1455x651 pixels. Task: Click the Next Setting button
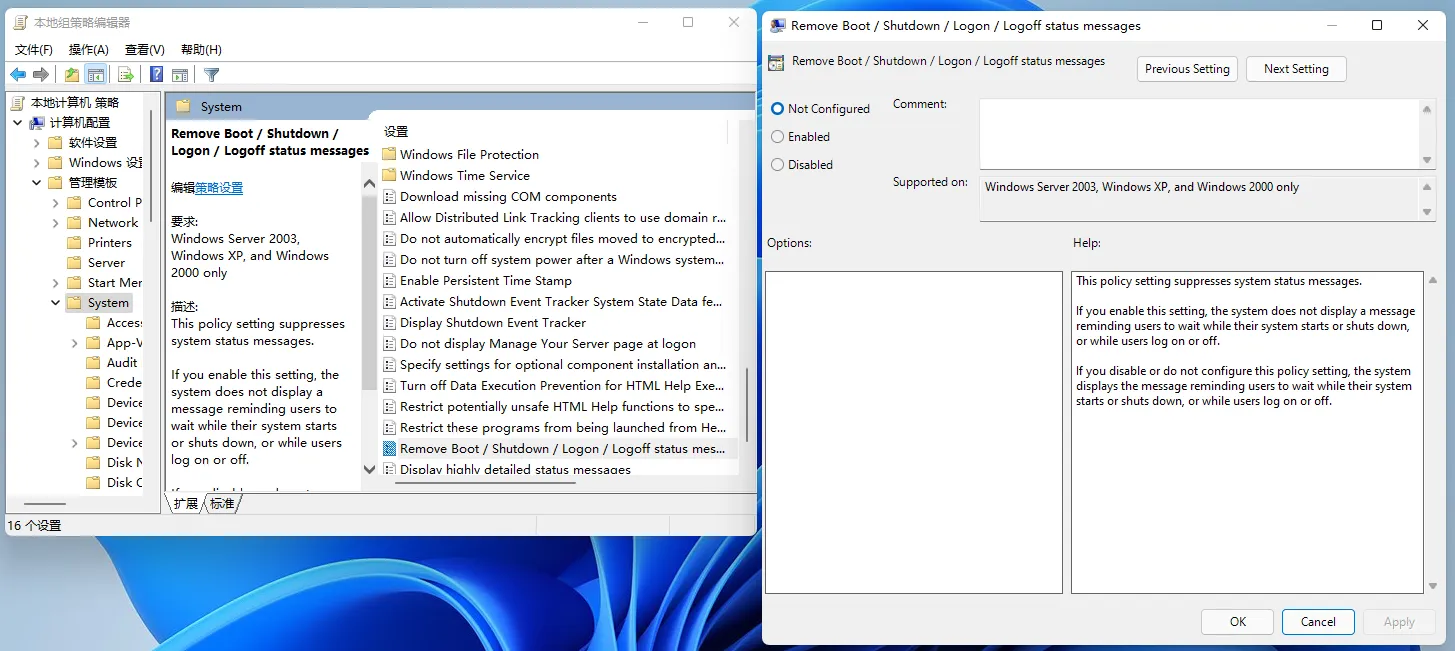tap(1295, 69)
